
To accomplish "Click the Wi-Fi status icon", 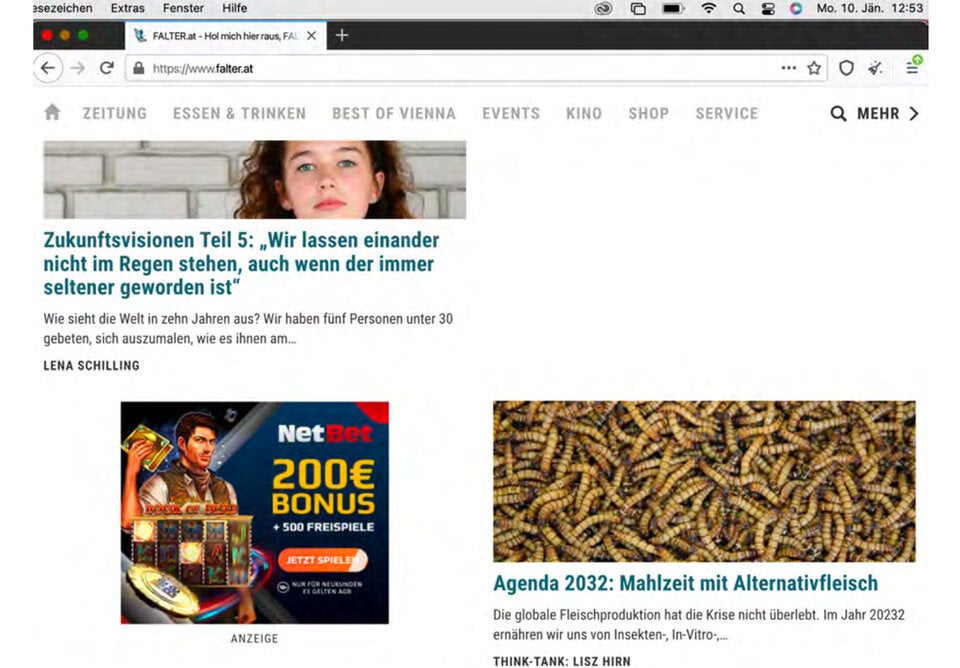I will tap(708, 8).
